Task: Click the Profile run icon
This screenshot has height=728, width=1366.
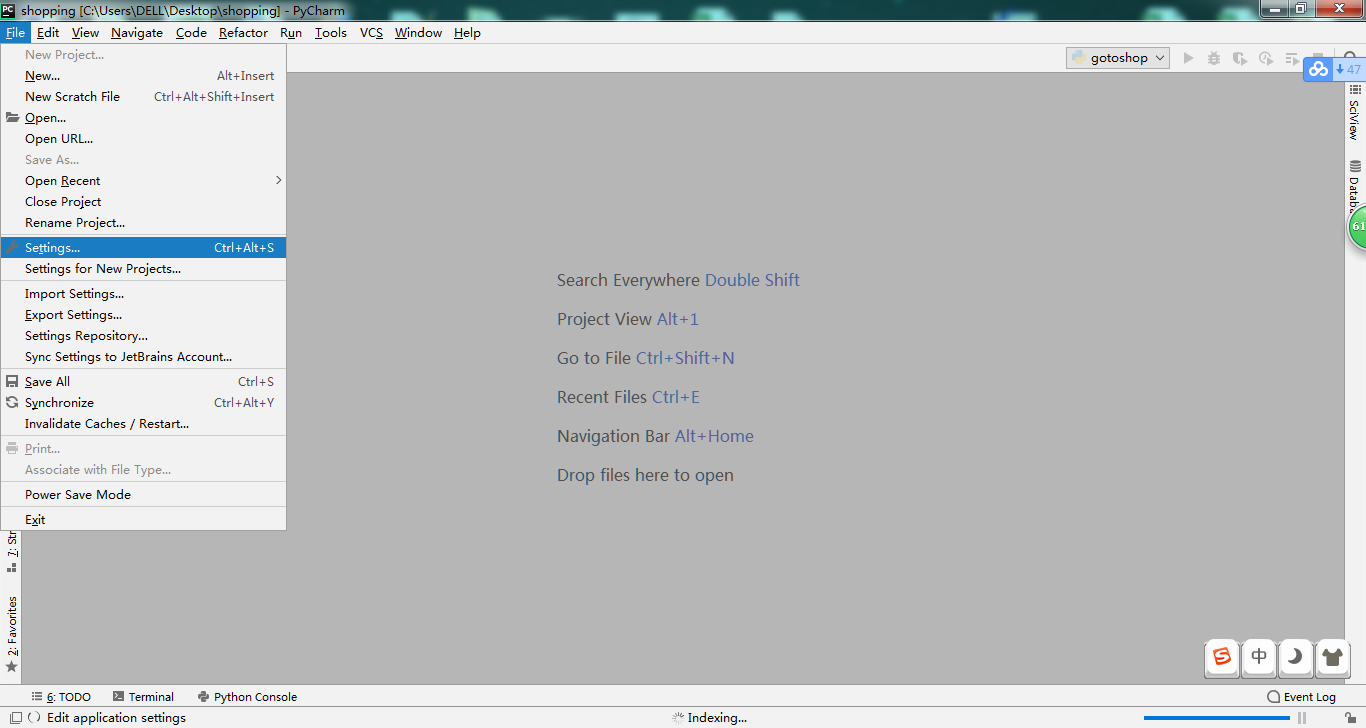Action: [1266, 58]
